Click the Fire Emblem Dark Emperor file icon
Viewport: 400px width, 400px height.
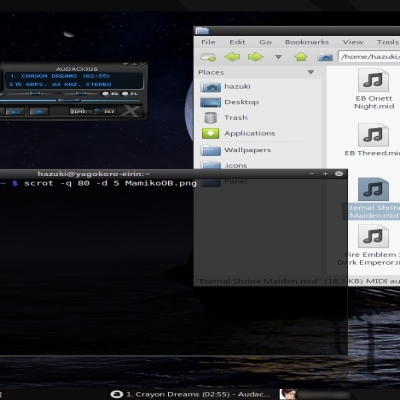click(373, 236)
